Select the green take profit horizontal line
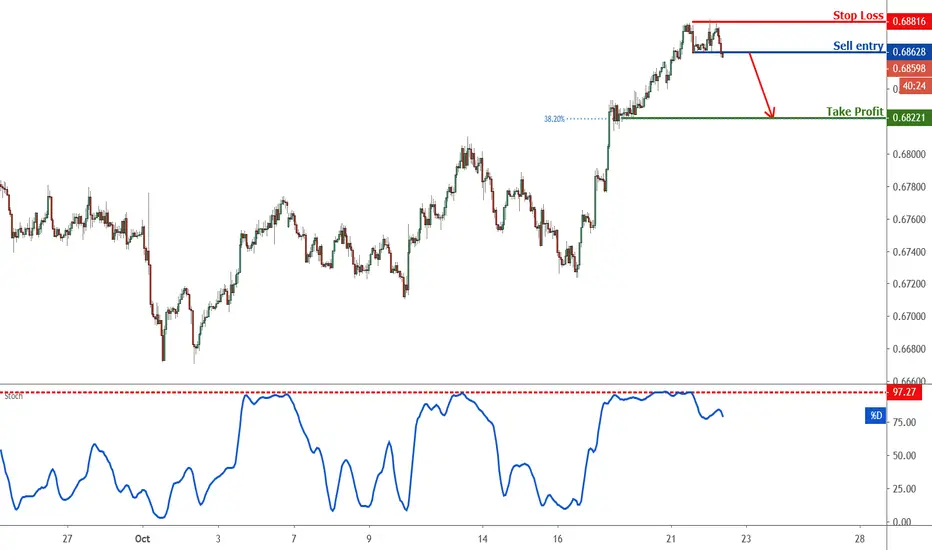 752,118
